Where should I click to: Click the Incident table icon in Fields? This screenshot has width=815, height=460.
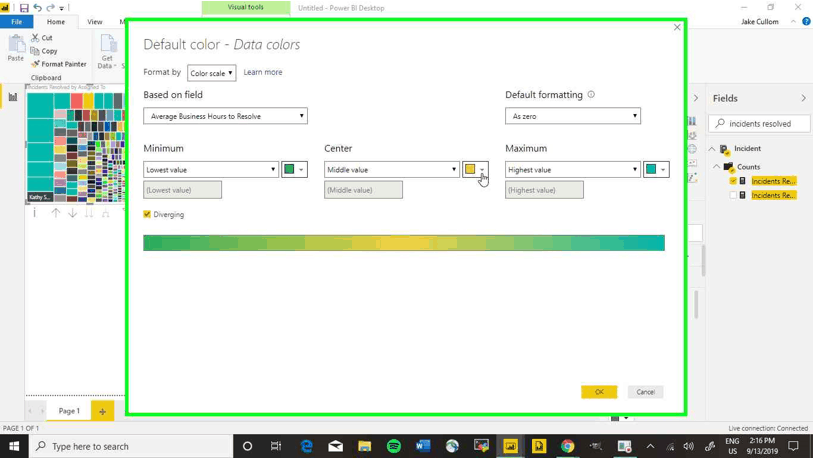point(724,149)
